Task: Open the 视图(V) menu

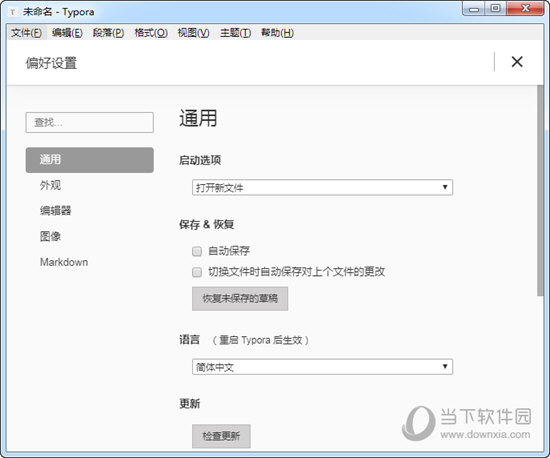Action: coord(193,33)
